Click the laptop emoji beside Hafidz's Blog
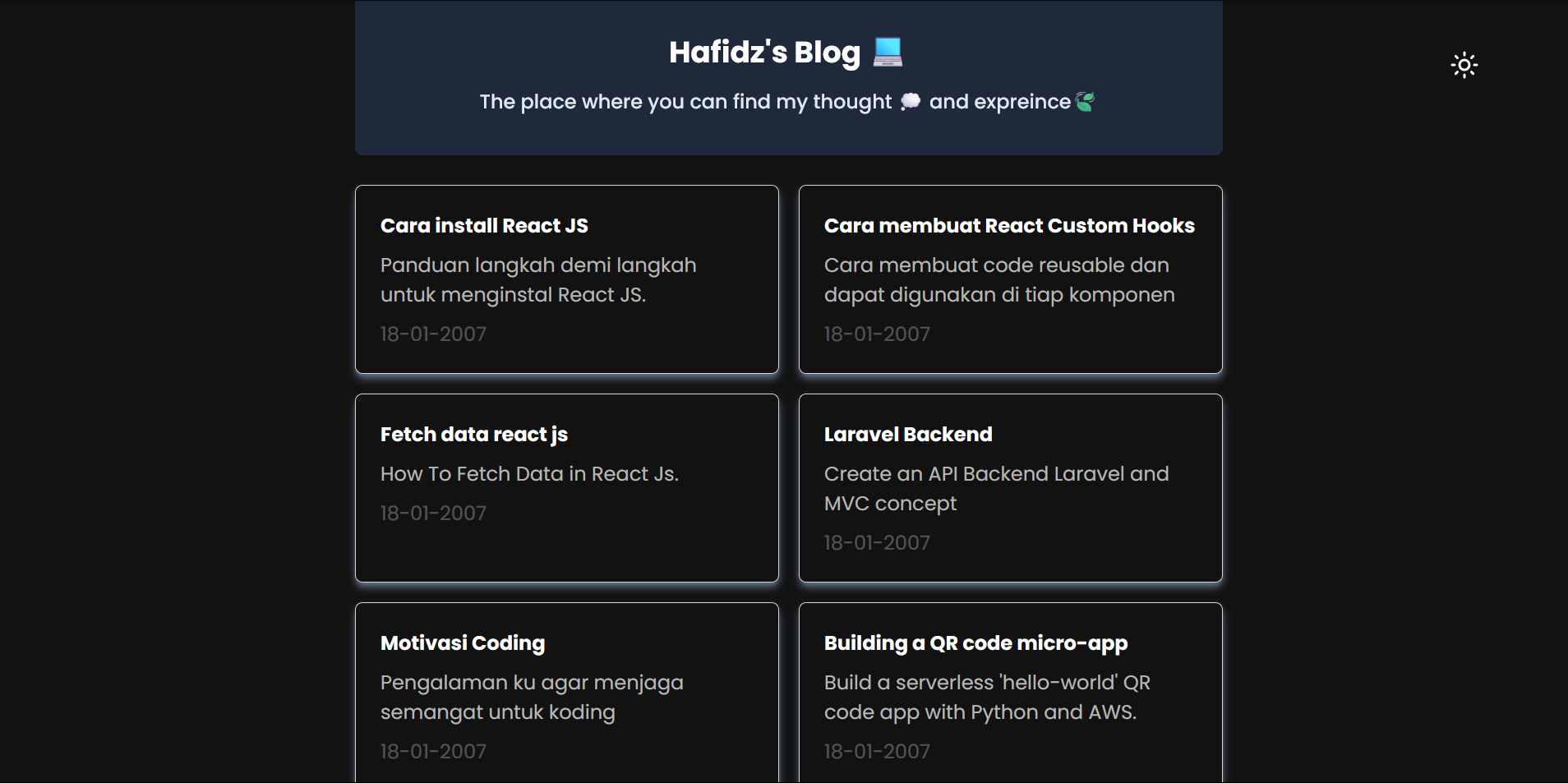1568x783 pixels. [888, 52]
